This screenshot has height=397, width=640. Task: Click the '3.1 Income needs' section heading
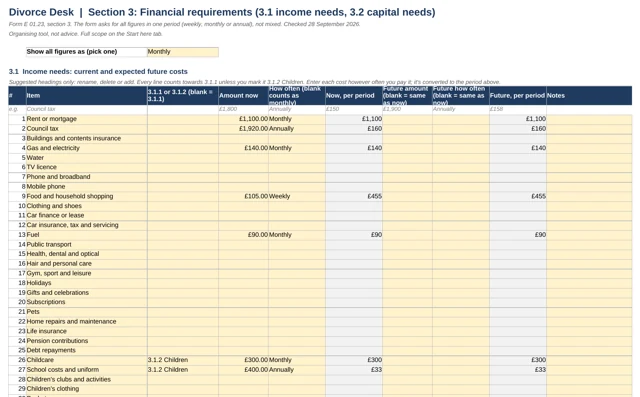pos(98,71)
